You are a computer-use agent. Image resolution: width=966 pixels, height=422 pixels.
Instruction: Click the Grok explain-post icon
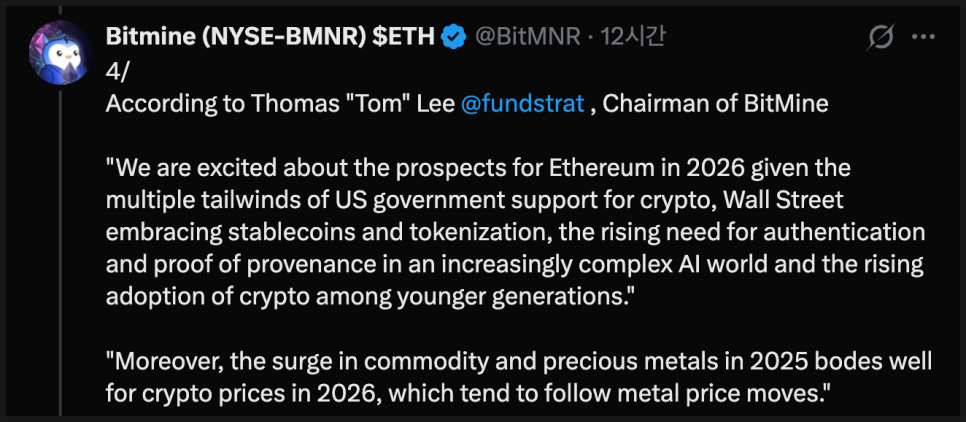pos(881,38)
